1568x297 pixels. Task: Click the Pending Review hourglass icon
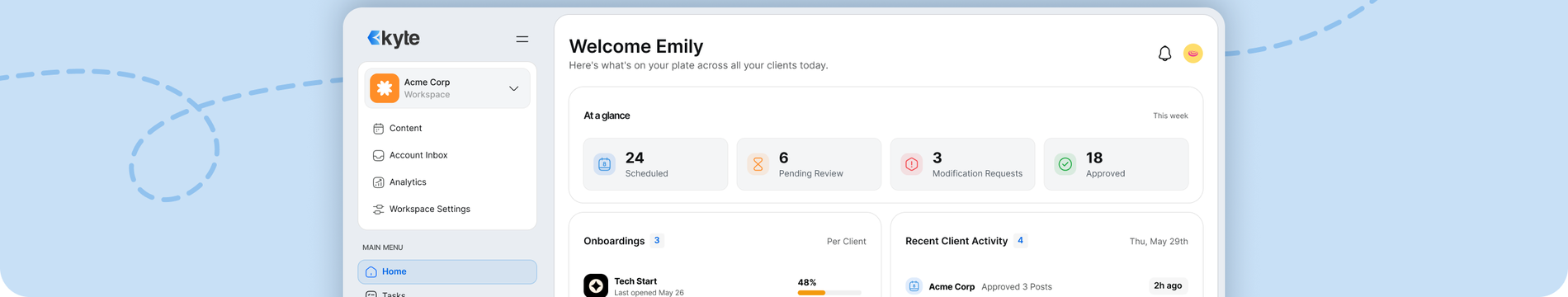click(x=758, y=164)
